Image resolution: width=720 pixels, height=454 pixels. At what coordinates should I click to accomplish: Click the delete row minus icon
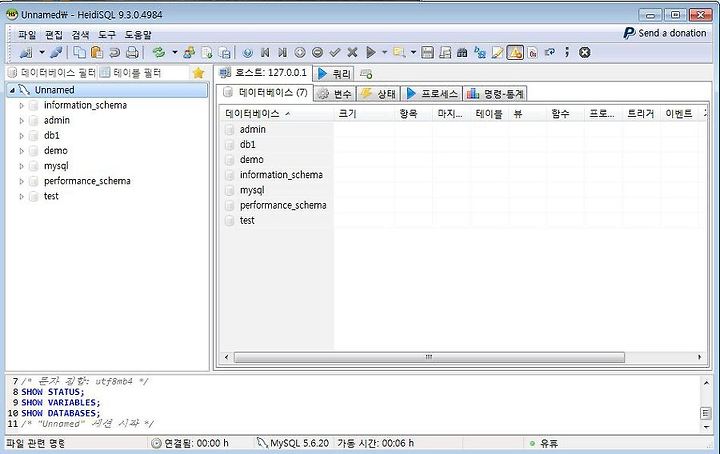[317, 52]
